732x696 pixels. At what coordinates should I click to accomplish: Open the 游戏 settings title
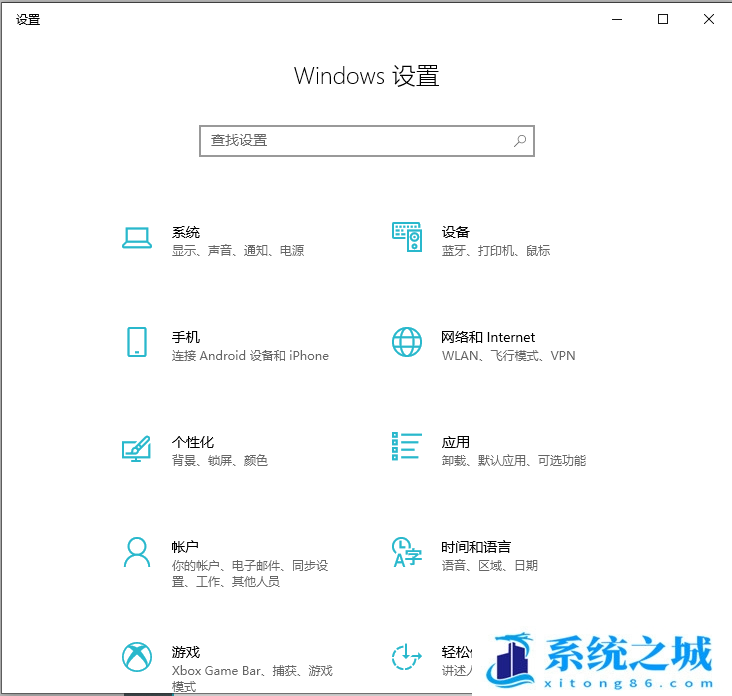(186, 652)
